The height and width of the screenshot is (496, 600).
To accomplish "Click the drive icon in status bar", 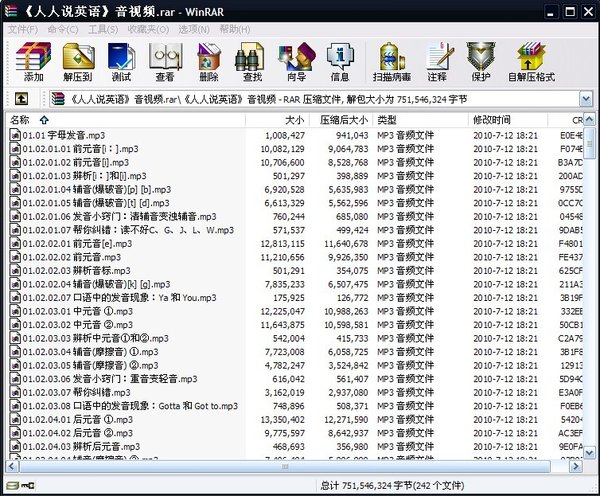I will pyautogui.click(x=13, y=486).
